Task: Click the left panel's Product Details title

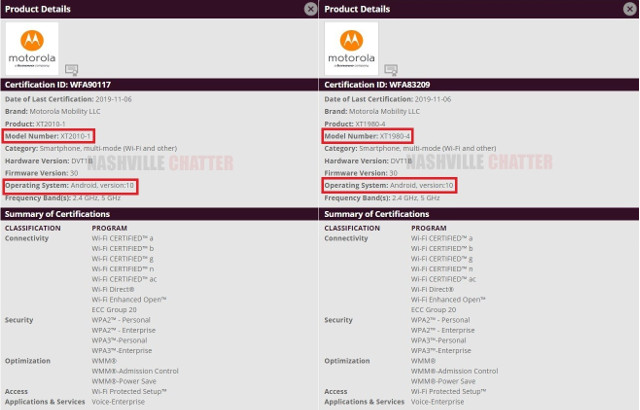Action: point(38,9)
